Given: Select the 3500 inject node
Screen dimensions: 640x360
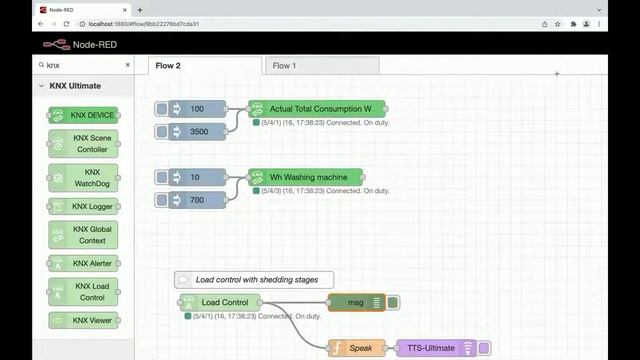Looking at the screenshot, I should tap(197, 132).
